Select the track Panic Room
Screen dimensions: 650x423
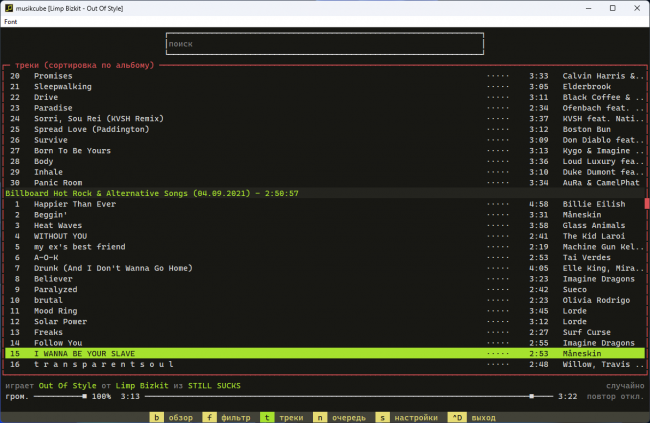(325, 182)
